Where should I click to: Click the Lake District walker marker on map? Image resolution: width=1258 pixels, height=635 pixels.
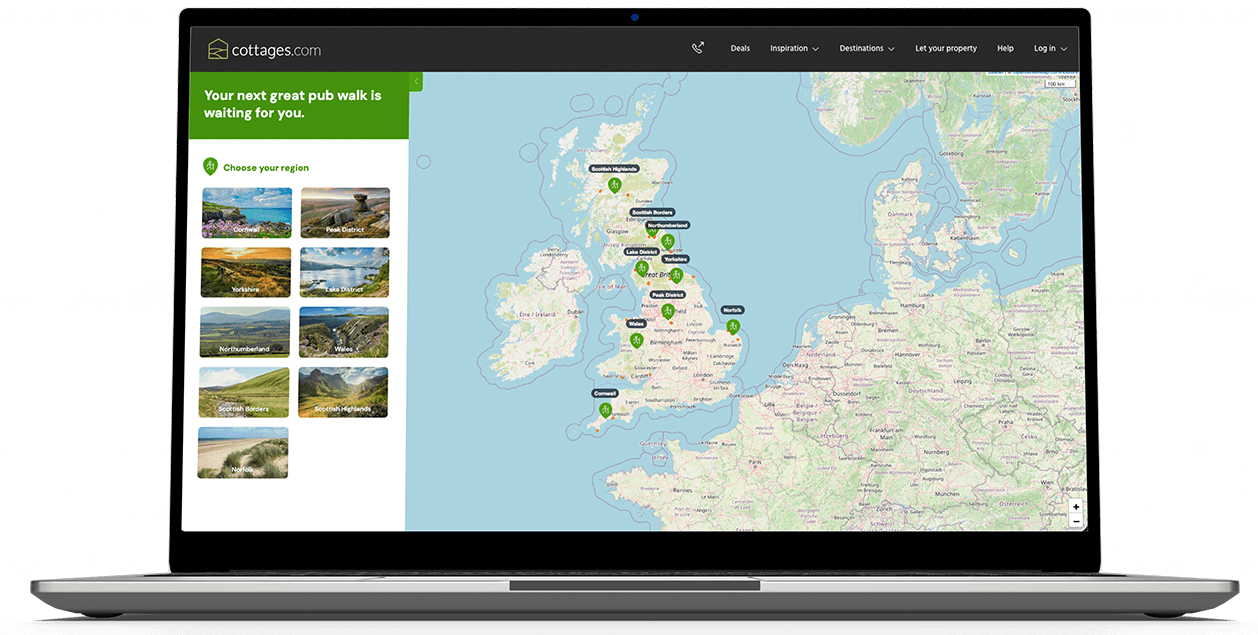pyautogui.click(x=641, y=268)
